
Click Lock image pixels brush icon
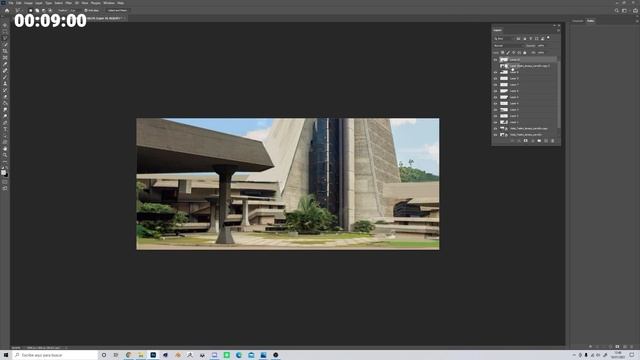coord(508,53)
